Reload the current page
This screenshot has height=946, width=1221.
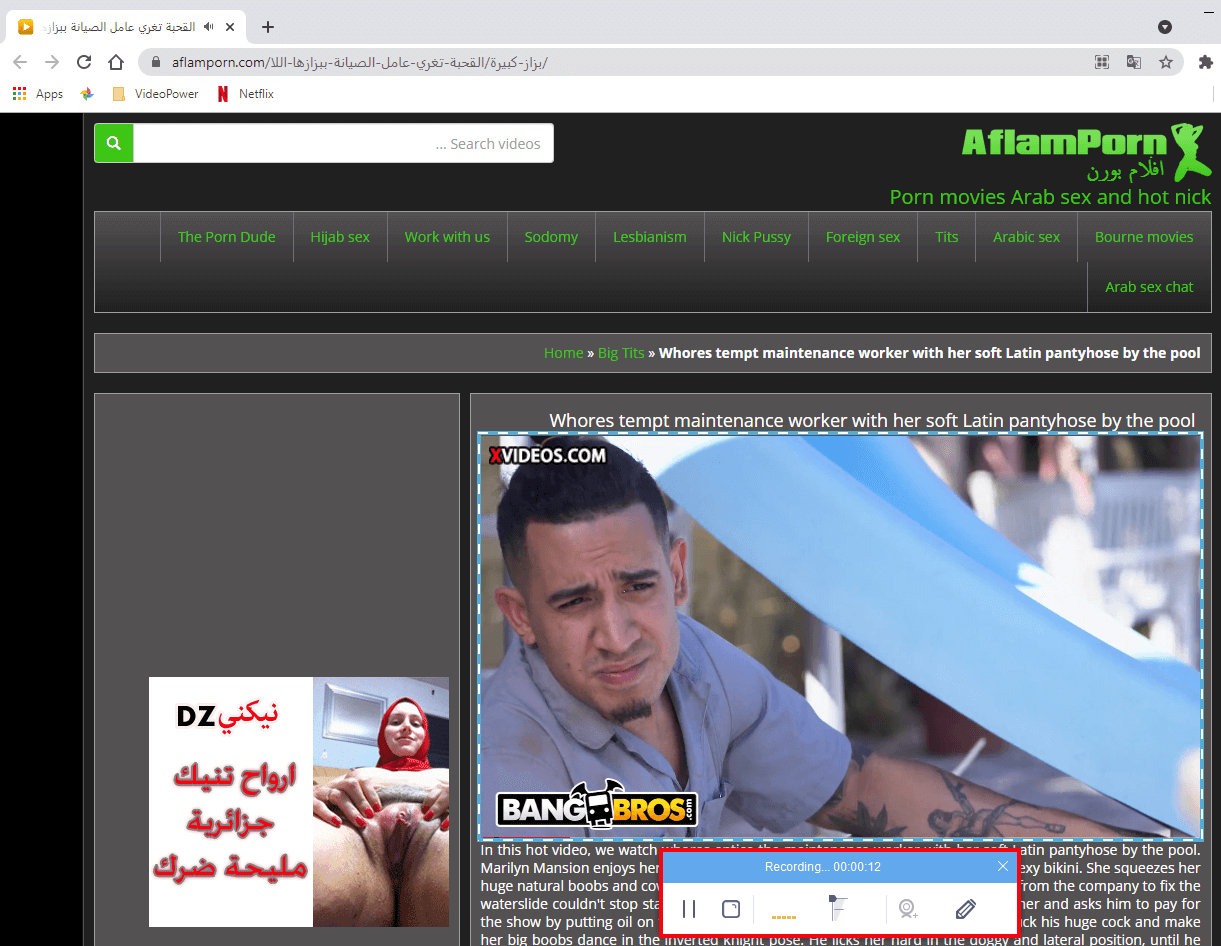tap(85, 62)
